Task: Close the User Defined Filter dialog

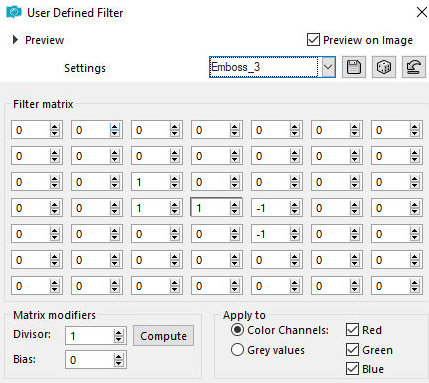Action: coord(422,13)
